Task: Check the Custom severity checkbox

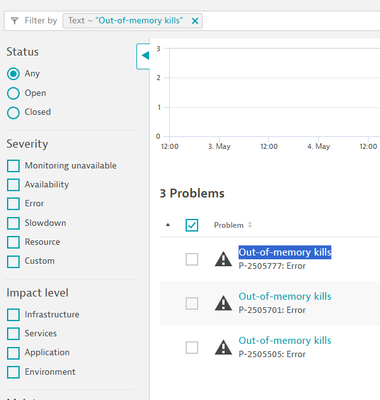Action: coord(13,261)
